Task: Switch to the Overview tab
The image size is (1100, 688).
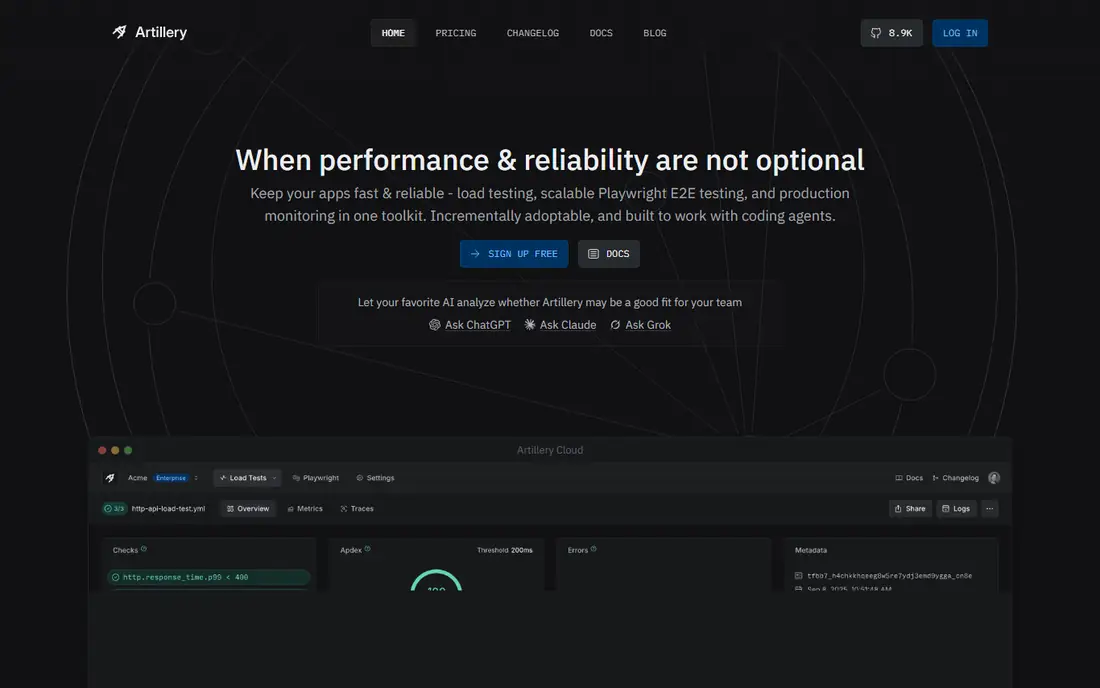Action: click(x=248, y=508)
